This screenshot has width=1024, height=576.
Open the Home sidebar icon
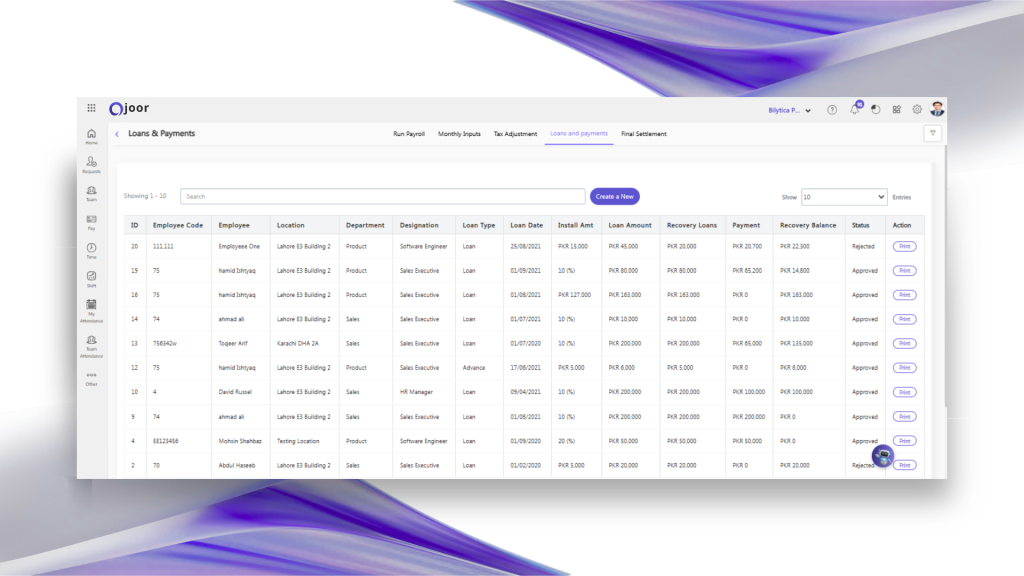[x=91, y=135]
